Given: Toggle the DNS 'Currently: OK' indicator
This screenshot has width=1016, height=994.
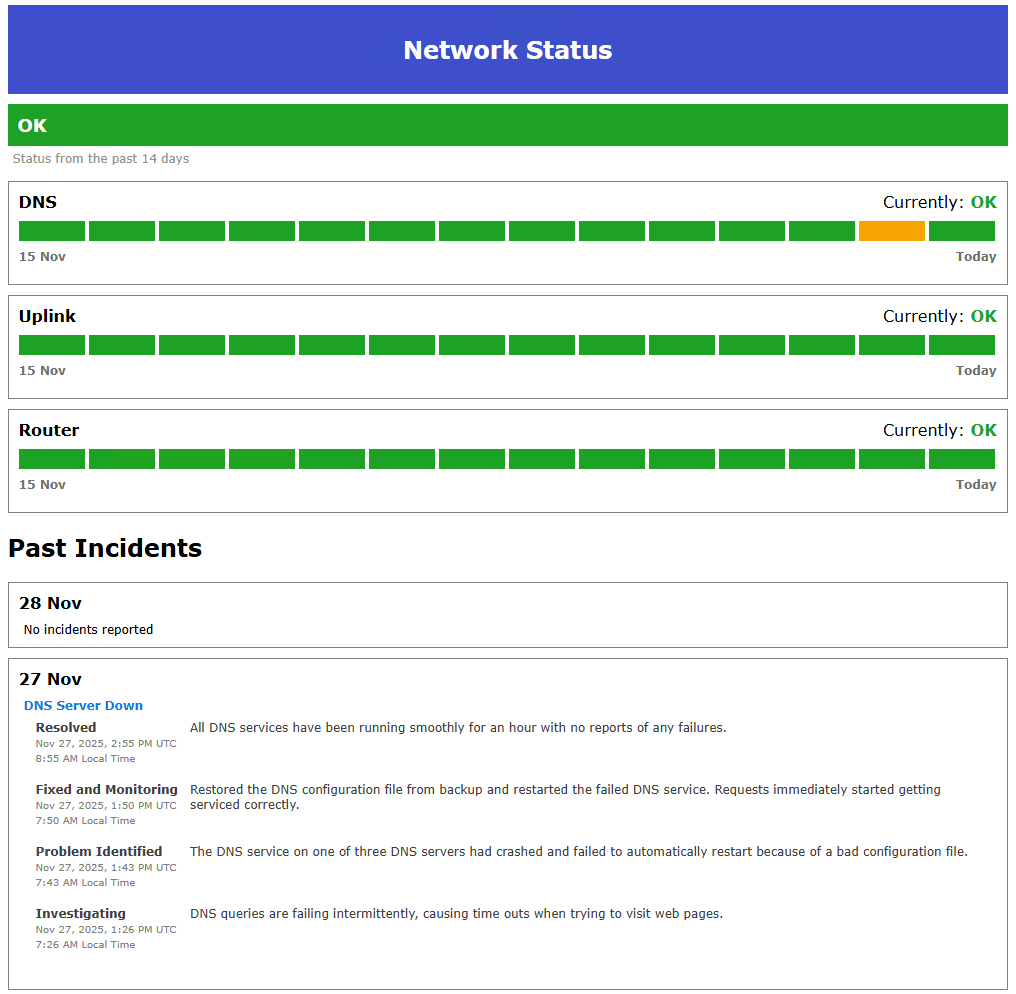Looking at the screenshot, I should (941, 201).
